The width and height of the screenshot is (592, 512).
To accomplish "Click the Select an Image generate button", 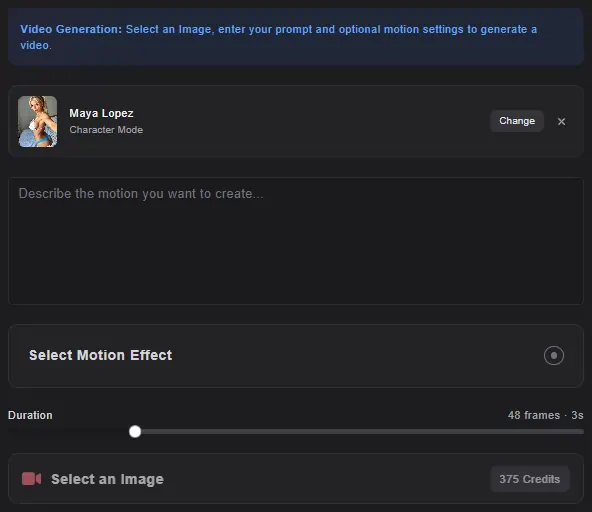I will coord(296,479).
